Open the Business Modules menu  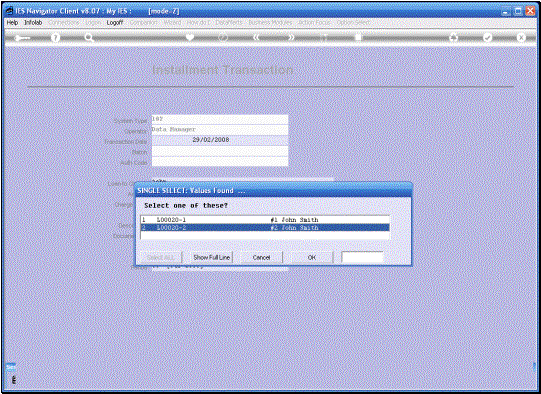point(270,22)
